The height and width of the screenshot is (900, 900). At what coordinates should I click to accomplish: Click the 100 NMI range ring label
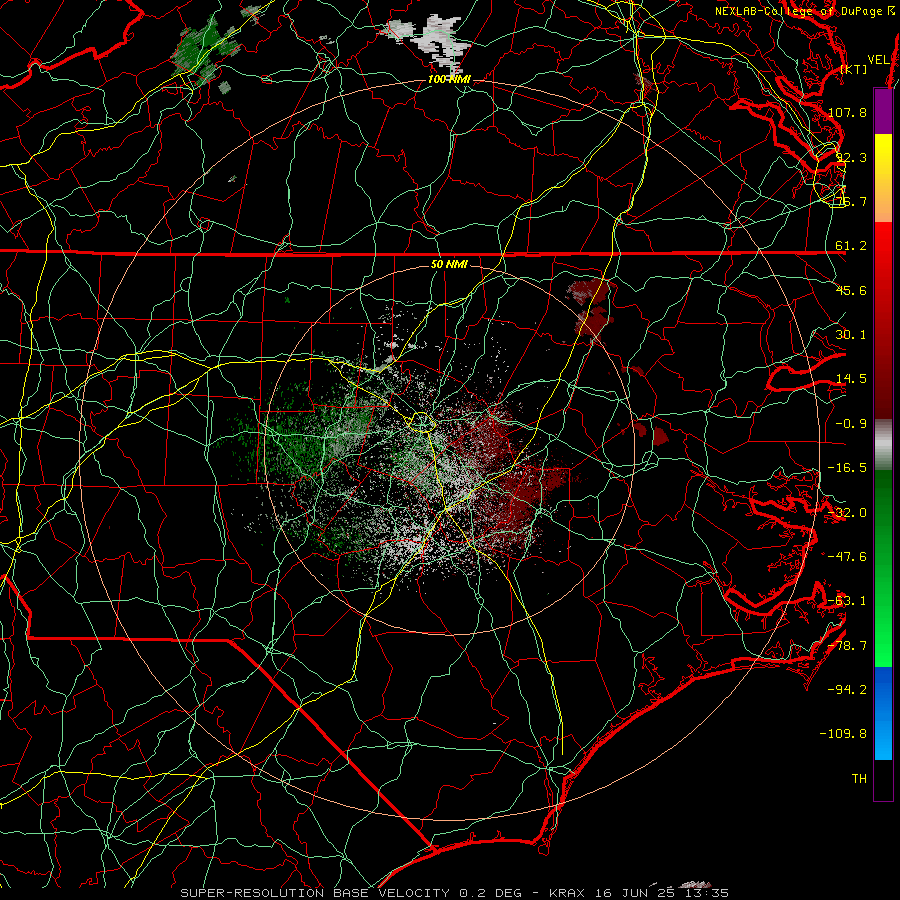click(449, 79)
